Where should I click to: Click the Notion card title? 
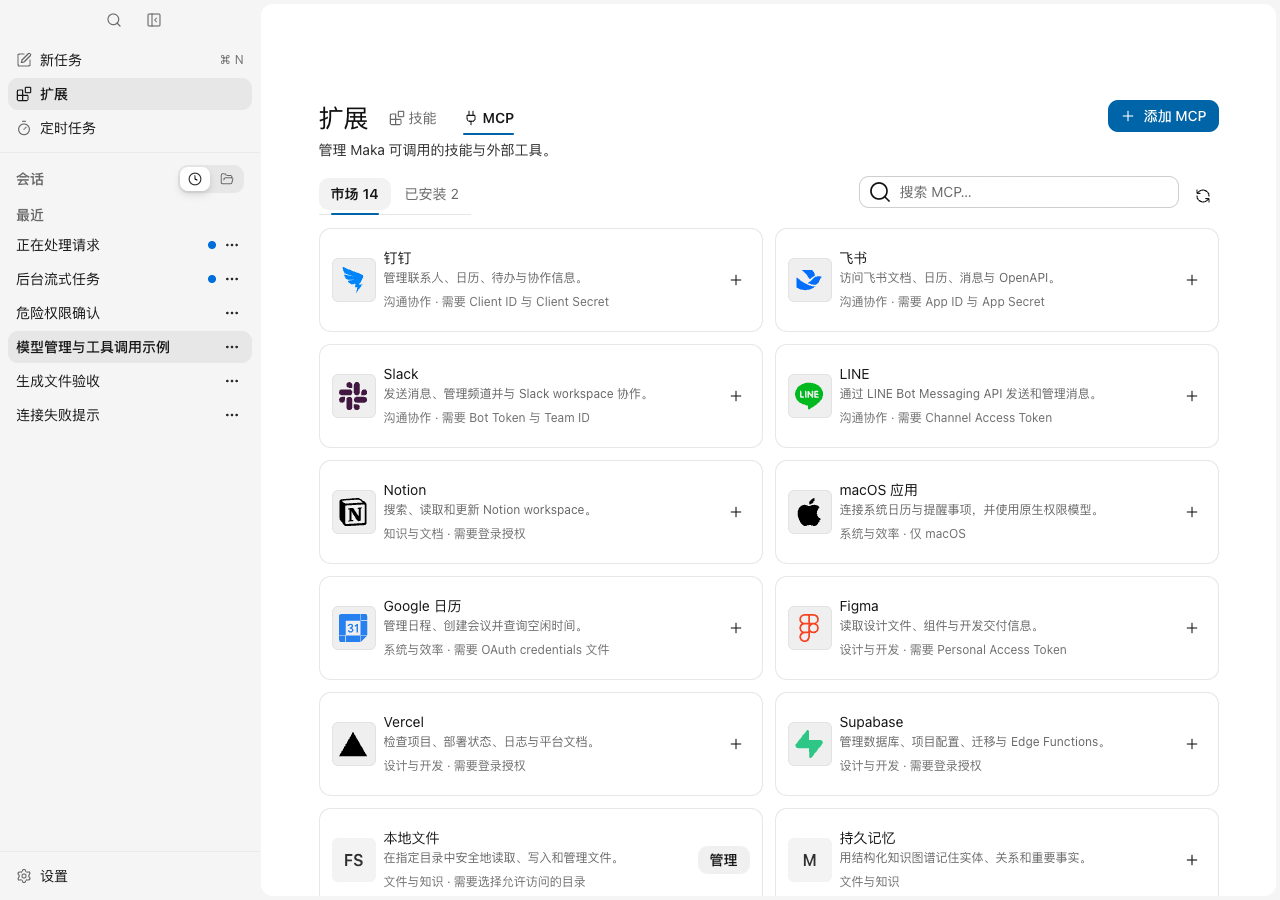tap(405, 490)
